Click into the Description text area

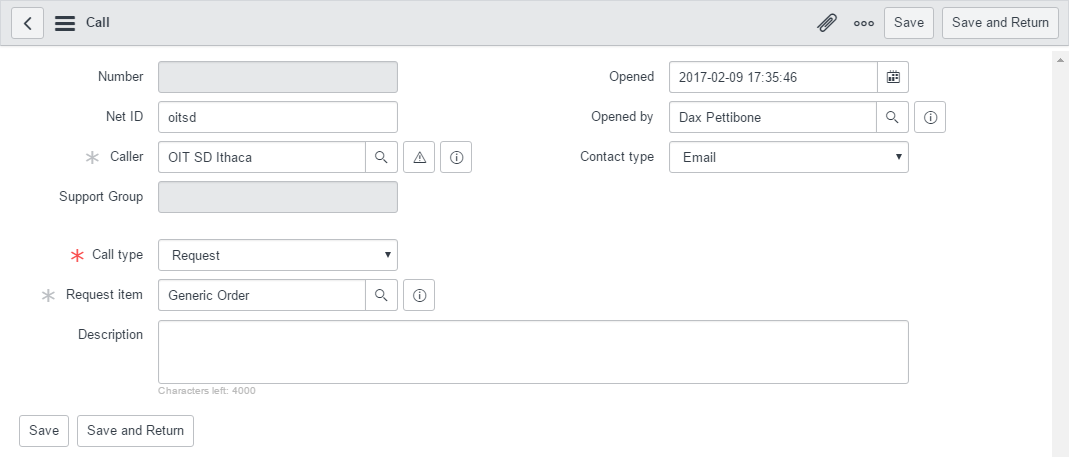(x=533, y=352)
